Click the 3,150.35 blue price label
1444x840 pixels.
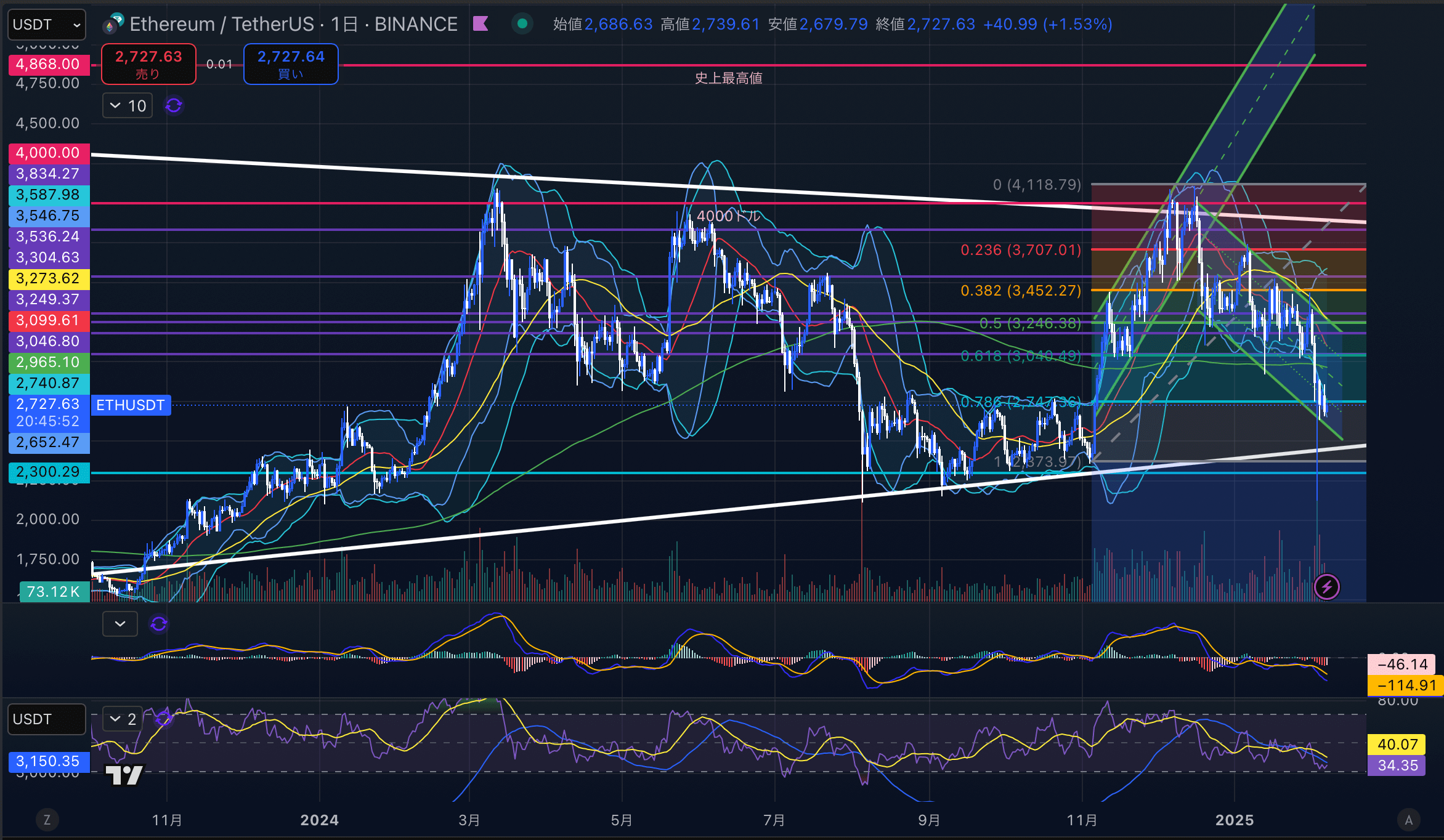49,761
